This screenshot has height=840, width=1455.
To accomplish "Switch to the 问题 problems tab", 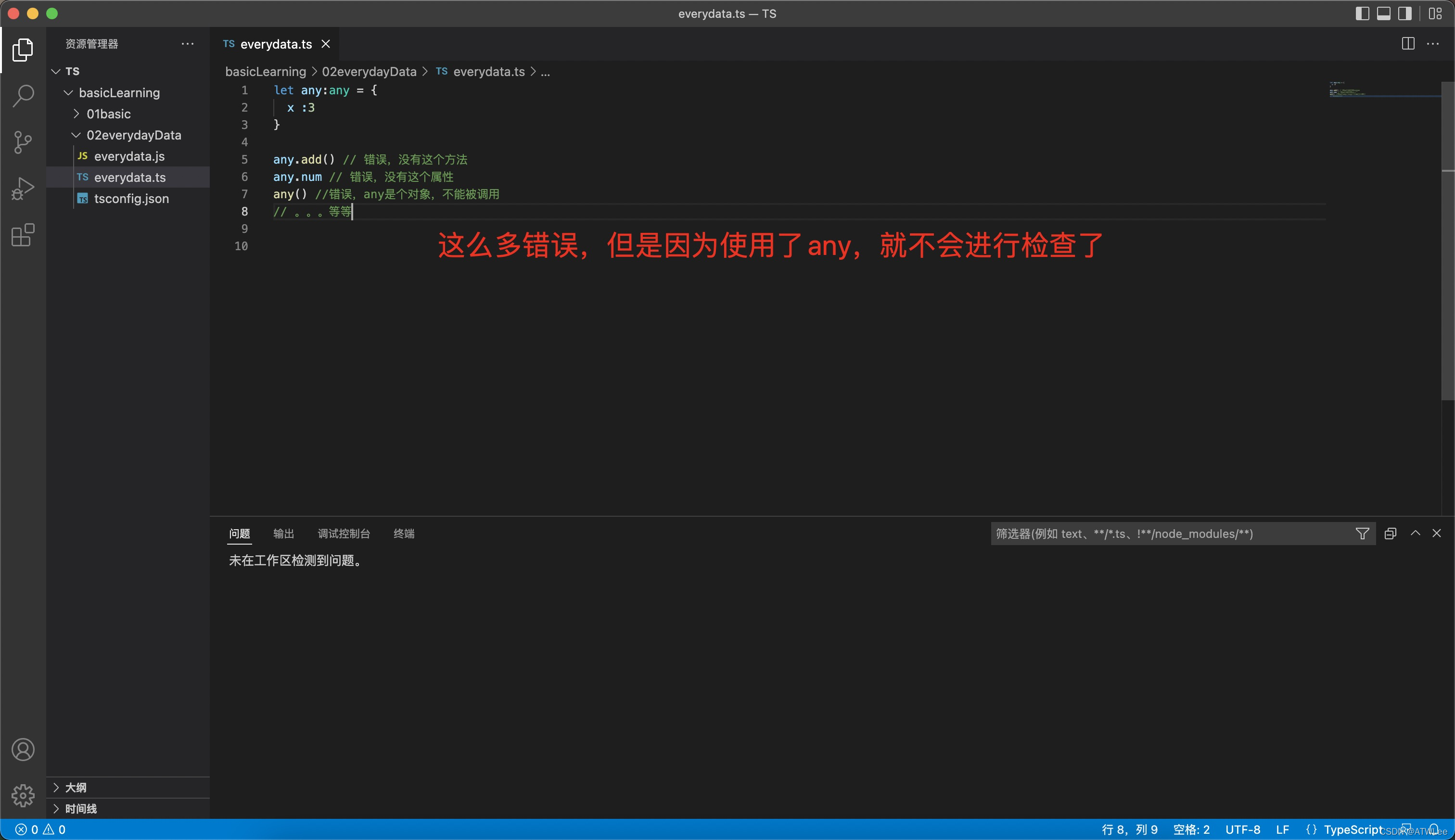I will coord(240,534).
